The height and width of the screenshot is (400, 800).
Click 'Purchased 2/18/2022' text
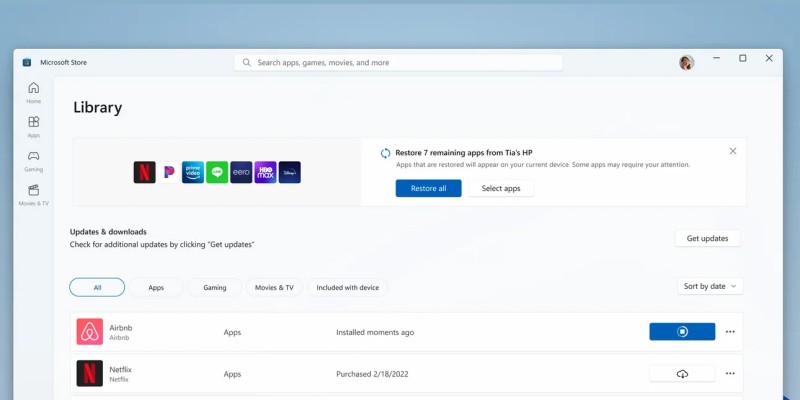pyautogui.click(x=372, y=374)
